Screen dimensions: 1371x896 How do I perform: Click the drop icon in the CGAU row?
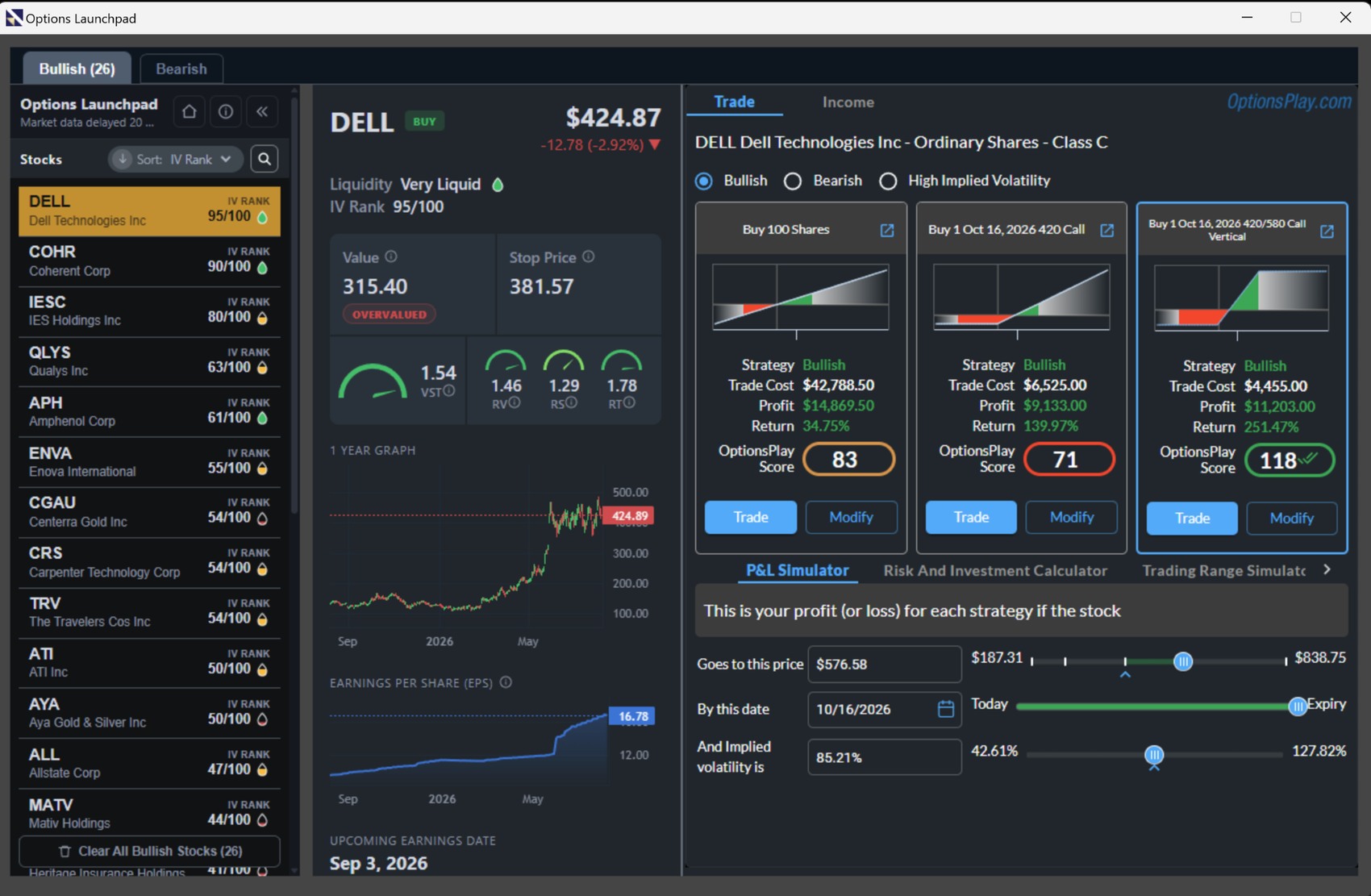pos(262,518)
